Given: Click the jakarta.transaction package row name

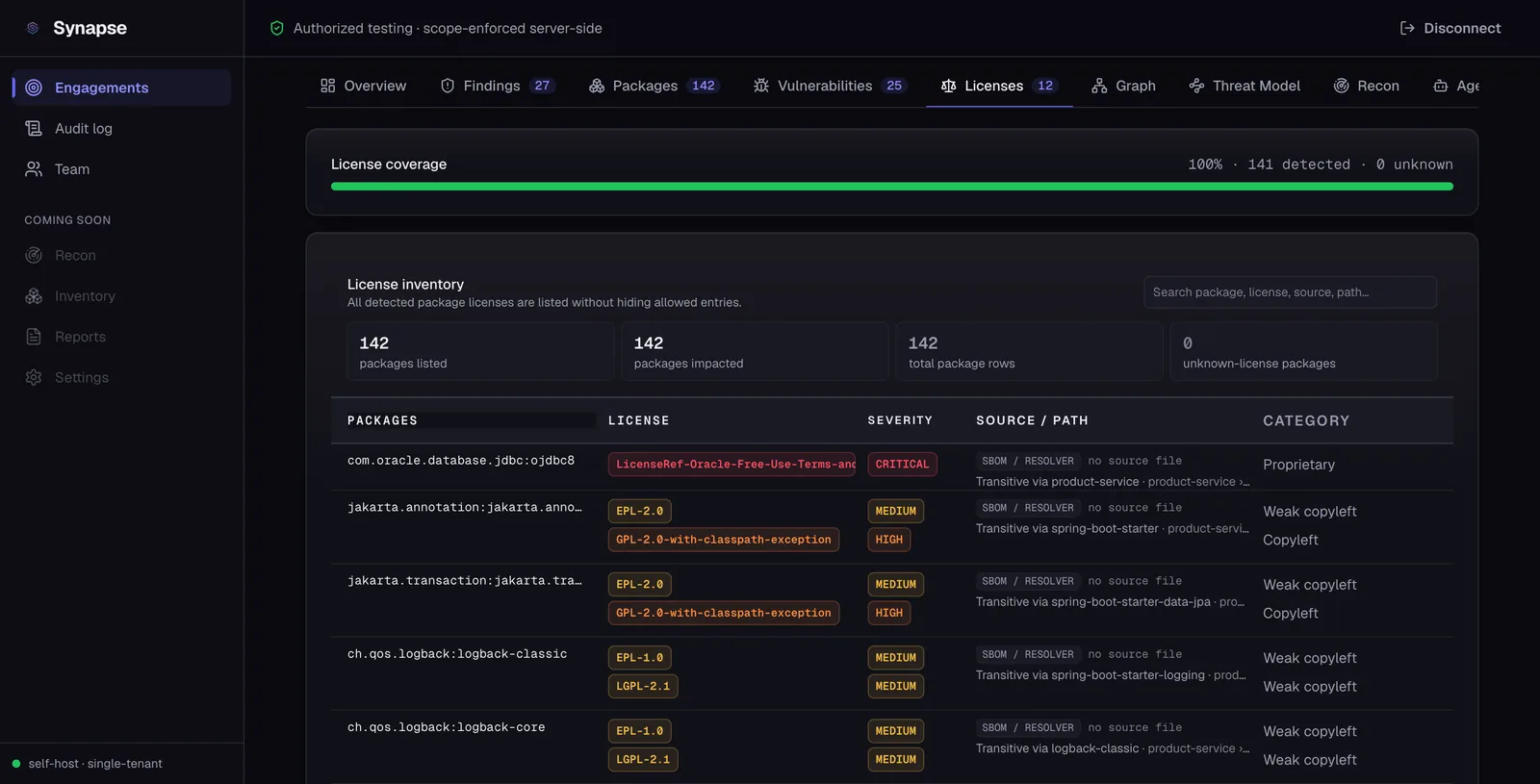Looking at the screenshot, I should [x=465, y=581].
